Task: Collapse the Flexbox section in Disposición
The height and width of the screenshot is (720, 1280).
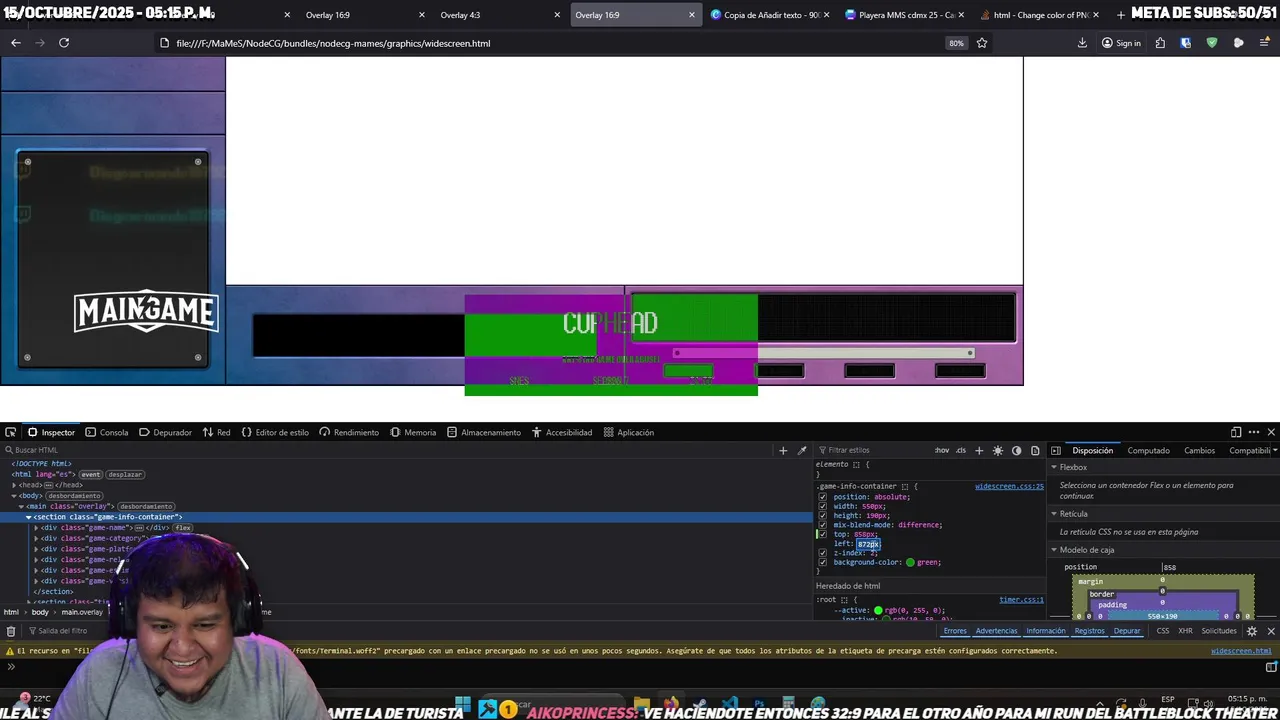Action: 1054,467
